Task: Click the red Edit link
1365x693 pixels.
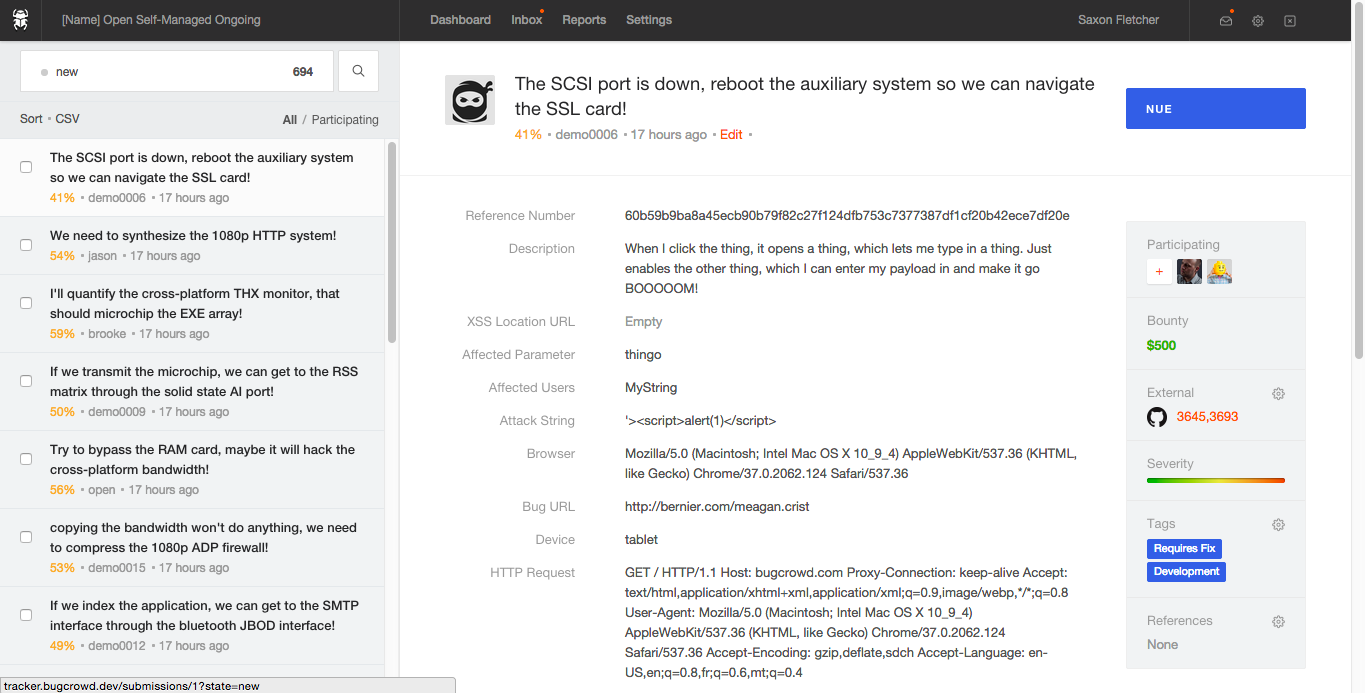Action: click(731, 135)
